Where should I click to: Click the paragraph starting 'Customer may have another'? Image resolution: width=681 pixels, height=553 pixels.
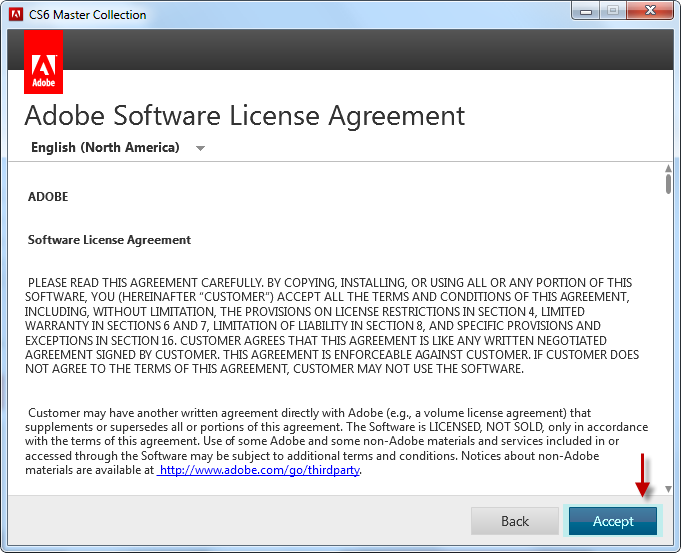[330, 441]
